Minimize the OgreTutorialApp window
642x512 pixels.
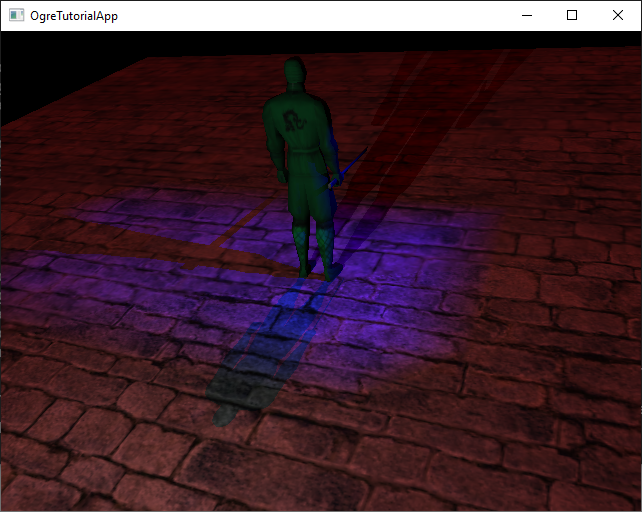coord(527,16)
